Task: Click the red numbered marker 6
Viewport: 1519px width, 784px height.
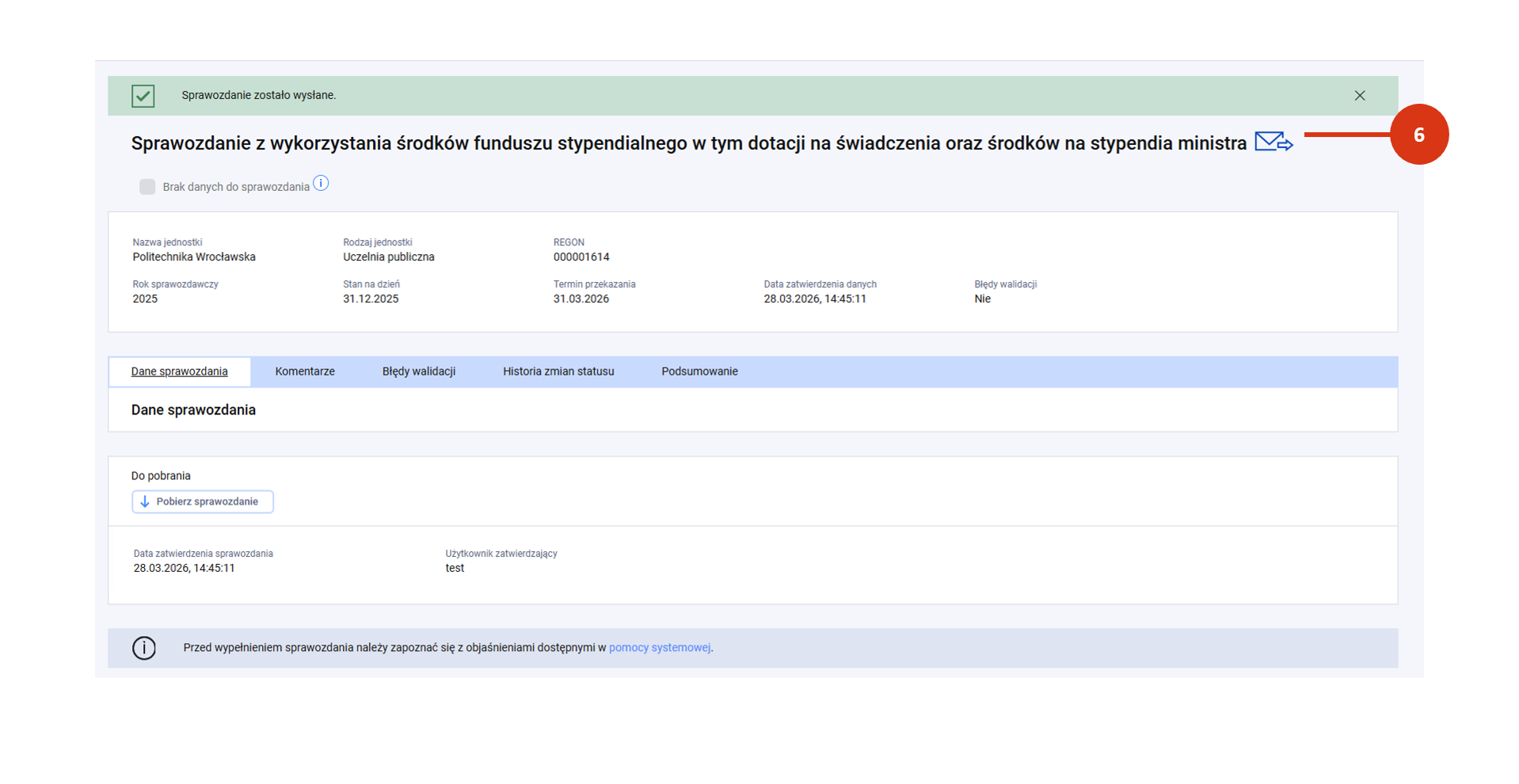Action: 1418,135
